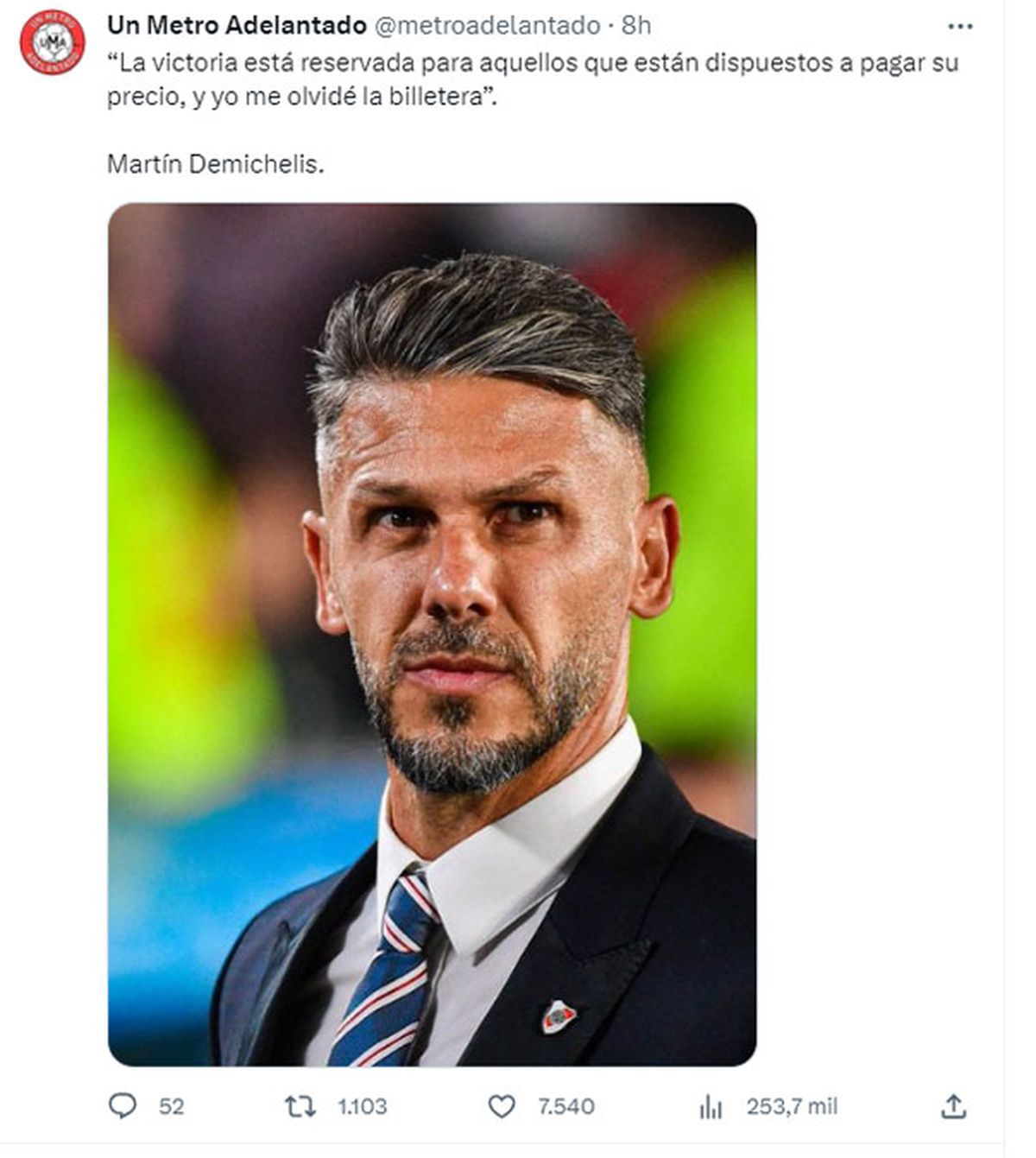Open the three-dot more options menu

coord(960,27)
